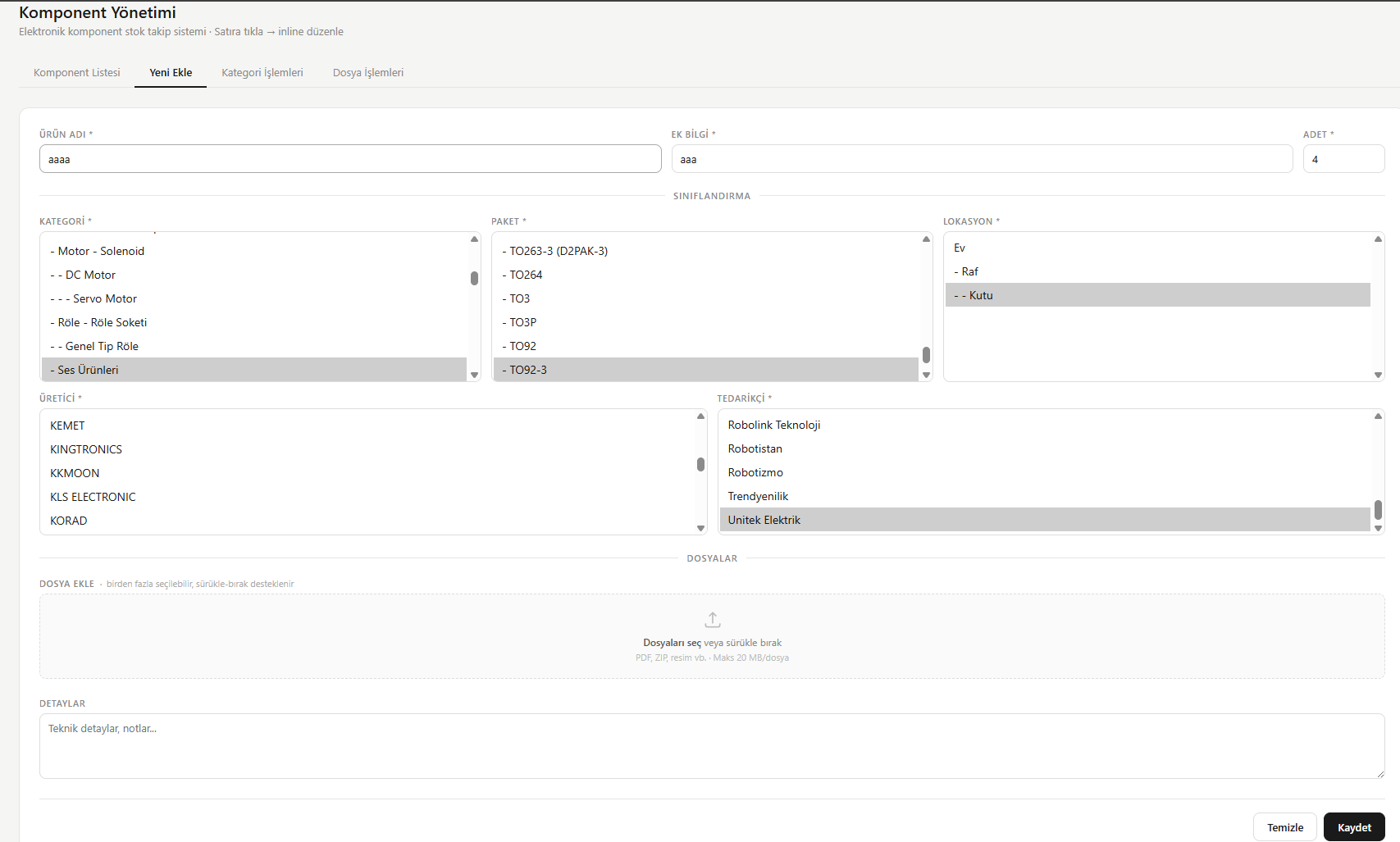Click into the Detaylar notes textarea
Image resolution: width=1400 pixels, height=842 pixels.
(x=711, y=746)
